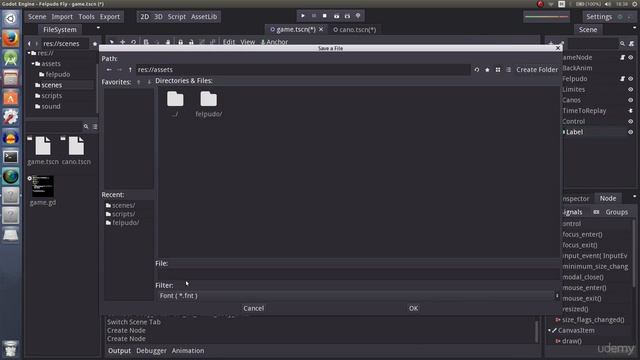Image resolution: width=640 pixels, height=360 pixels.
Task: Open Inspector dock options dropdown
Action: tap(634, 197)
